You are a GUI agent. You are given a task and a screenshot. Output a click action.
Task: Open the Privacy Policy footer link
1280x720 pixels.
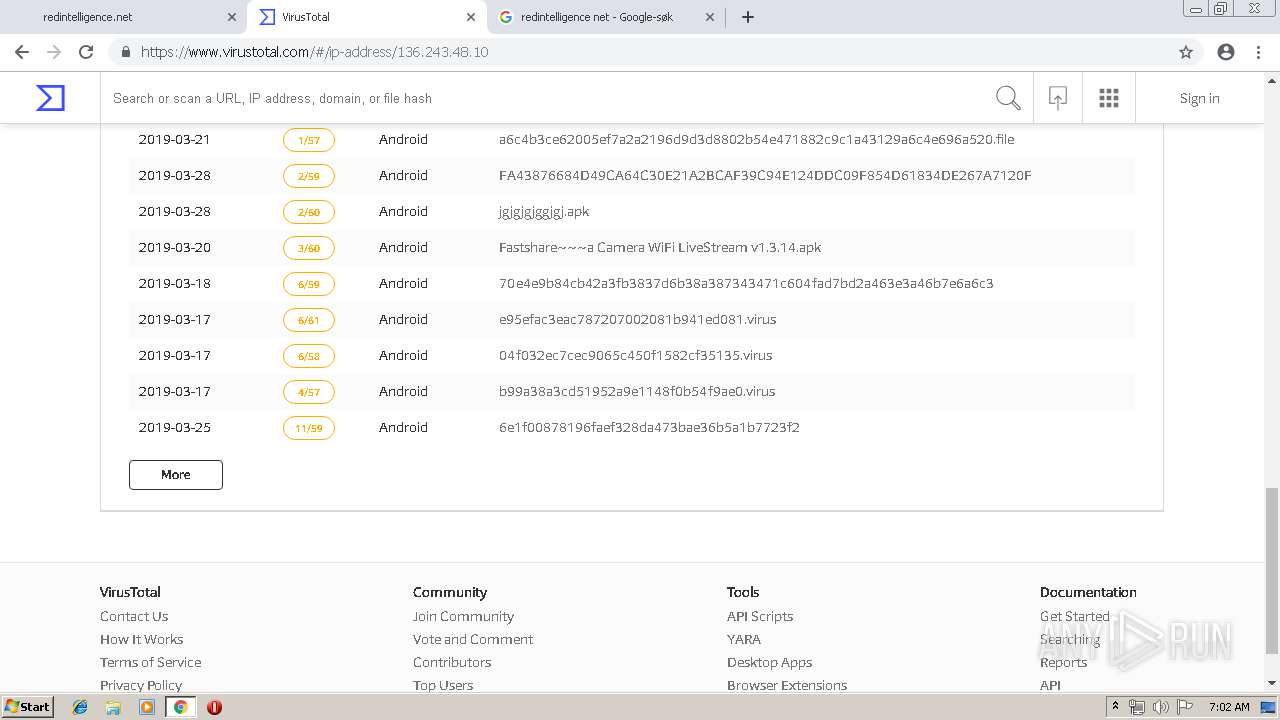pos(141,685)
